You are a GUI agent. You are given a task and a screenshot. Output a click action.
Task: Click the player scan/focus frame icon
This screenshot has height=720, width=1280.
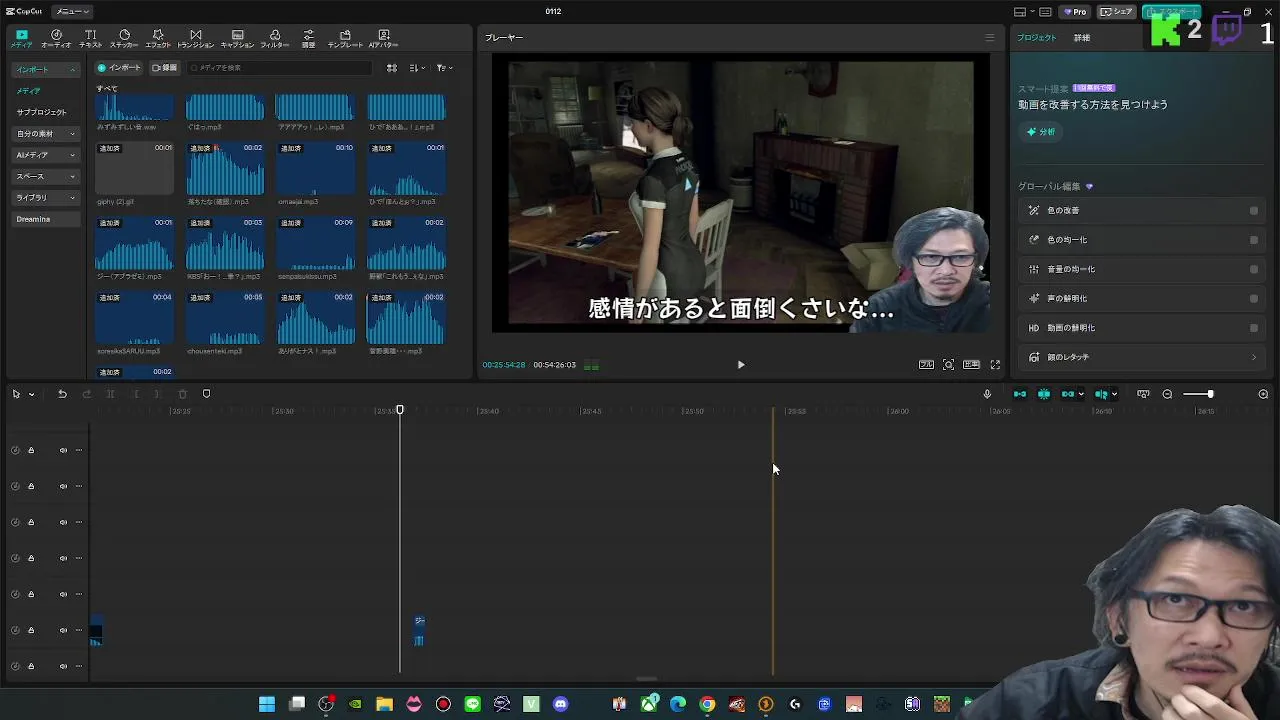(948, 365)
